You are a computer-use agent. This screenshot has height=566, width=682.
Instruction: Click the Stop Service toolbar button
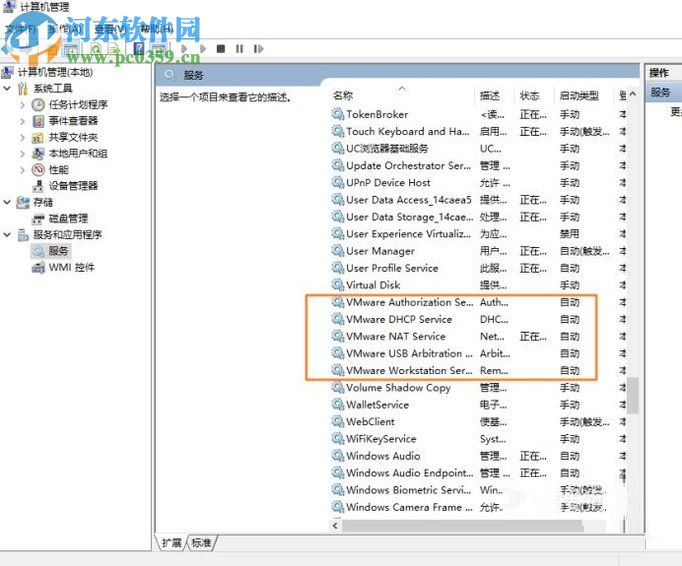click(x=221, y=48)
